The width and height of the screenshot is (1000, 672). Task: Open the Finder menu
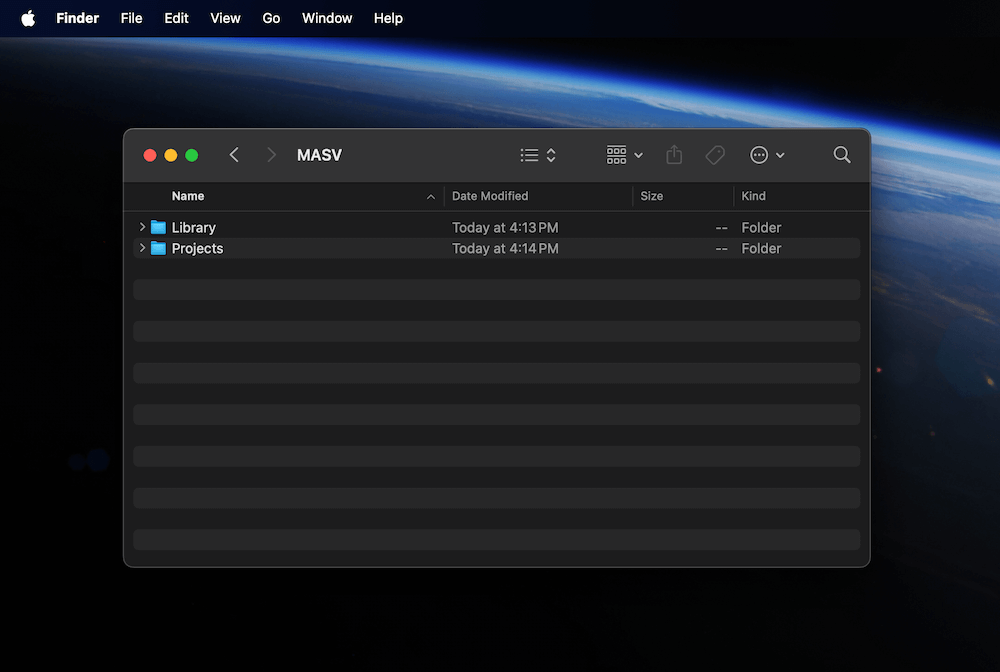point(77,18)
